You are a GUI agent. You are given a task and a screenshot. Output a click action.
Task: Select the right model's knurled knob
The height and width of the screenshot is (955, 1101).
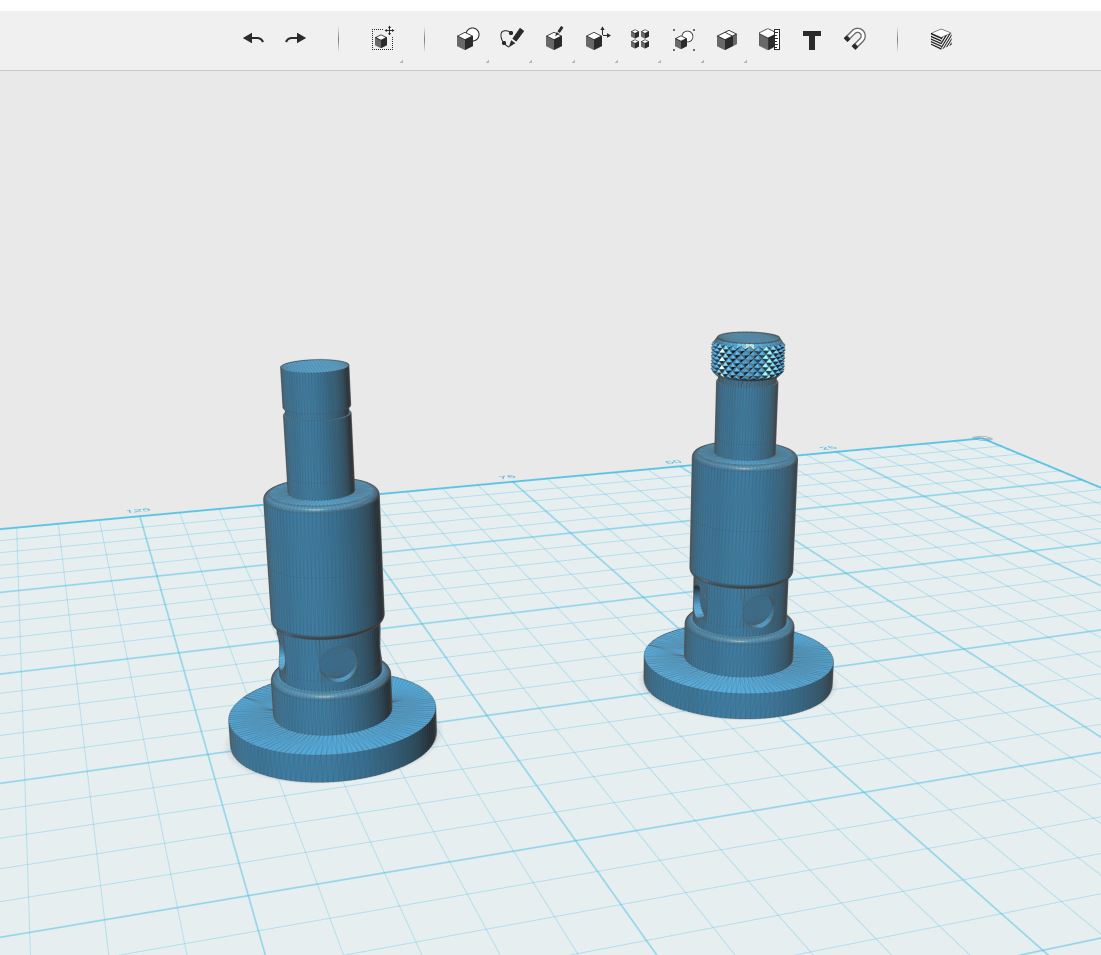point(748,357)
